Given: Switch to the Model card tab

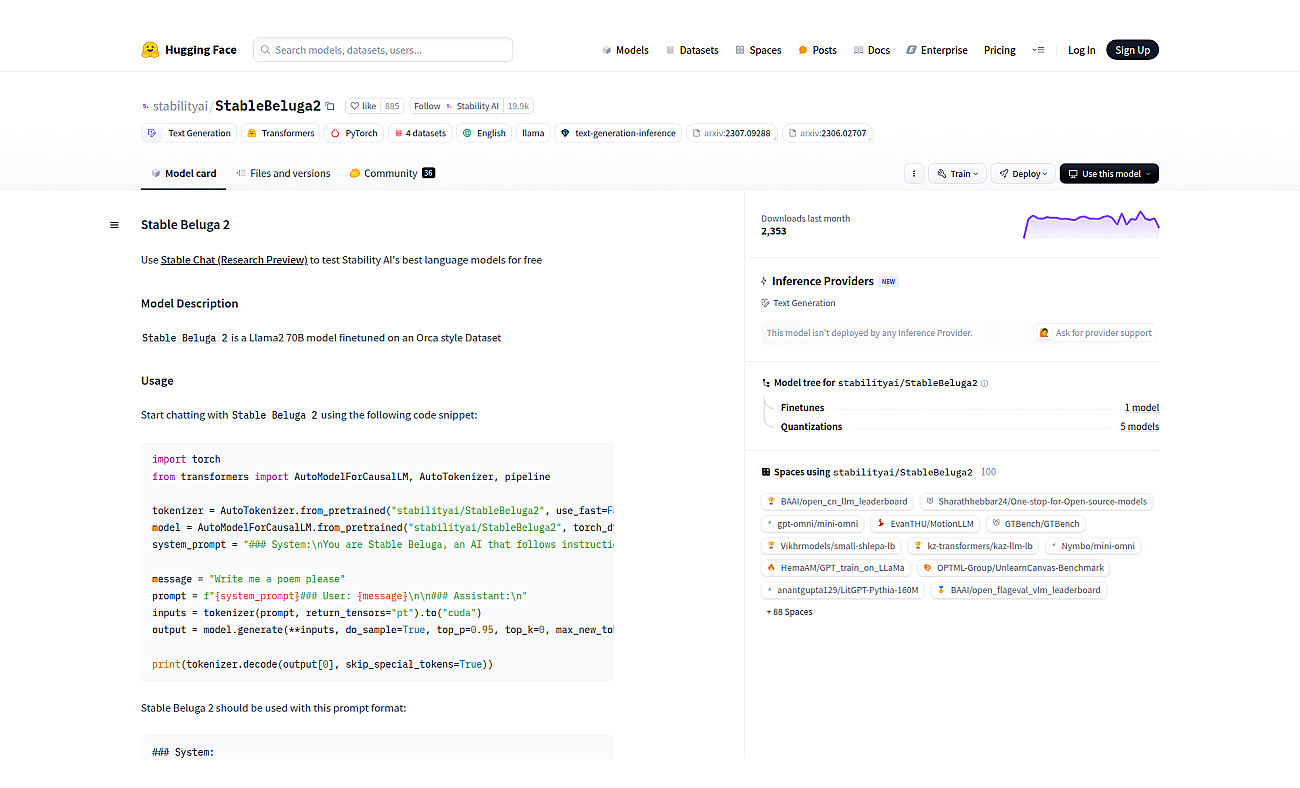Looking at the screenshot, I should tap(183, 173).
